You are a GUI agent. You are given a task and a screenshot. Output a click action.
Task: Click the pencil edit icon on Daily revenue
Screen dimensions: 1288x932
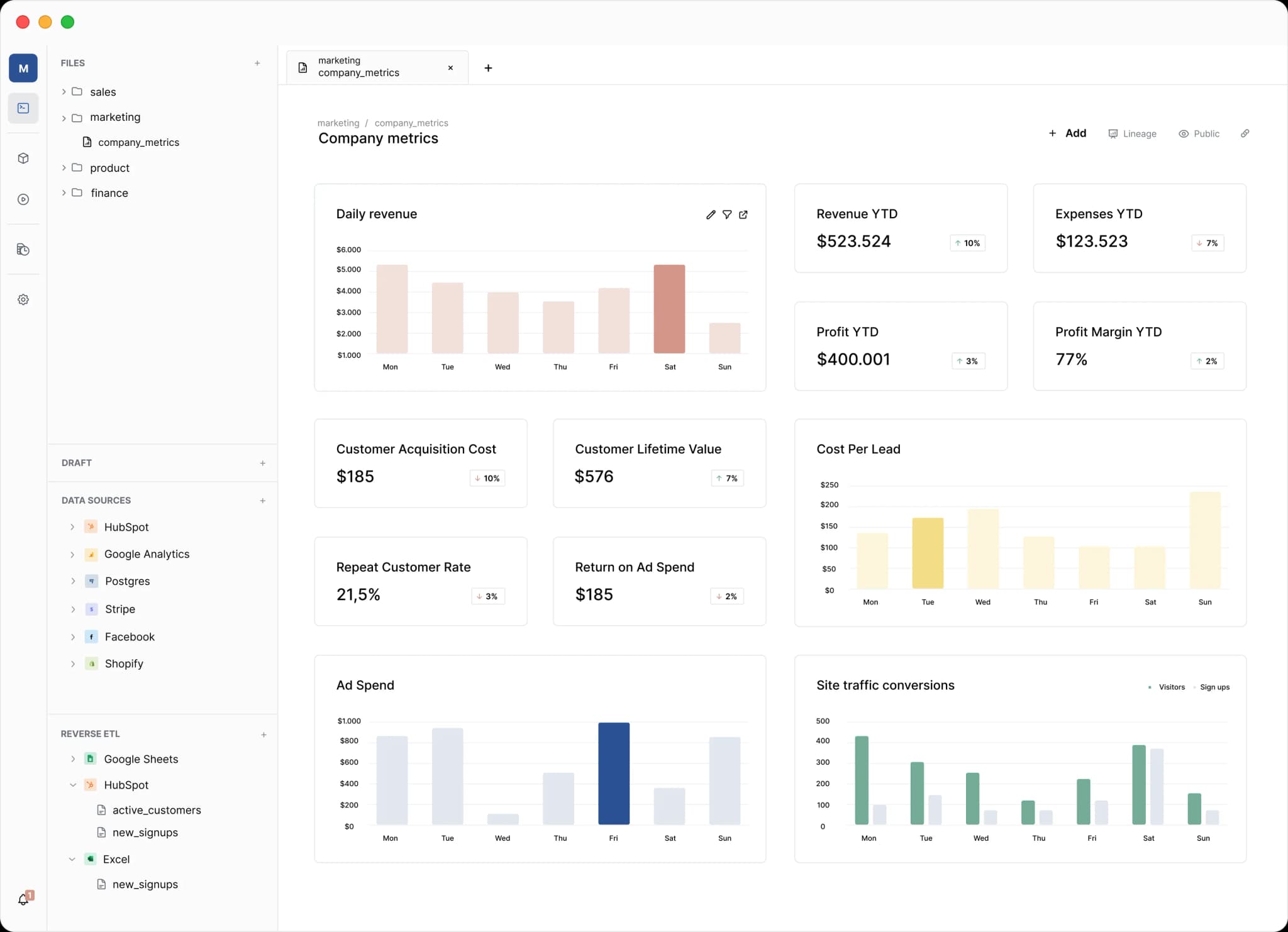point(711,214)
